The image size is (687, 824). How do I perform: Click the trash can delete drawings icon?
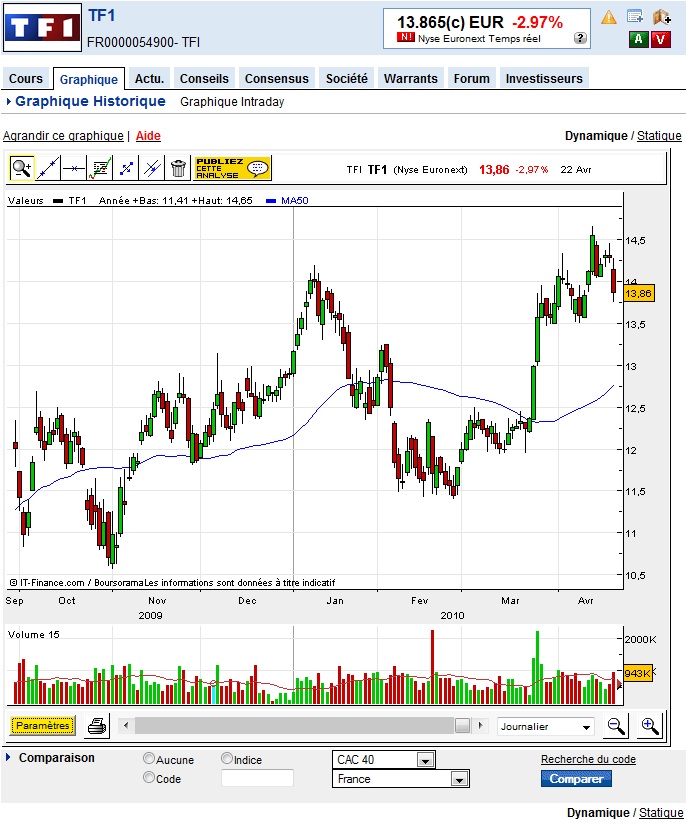click(x=178, y=169)
